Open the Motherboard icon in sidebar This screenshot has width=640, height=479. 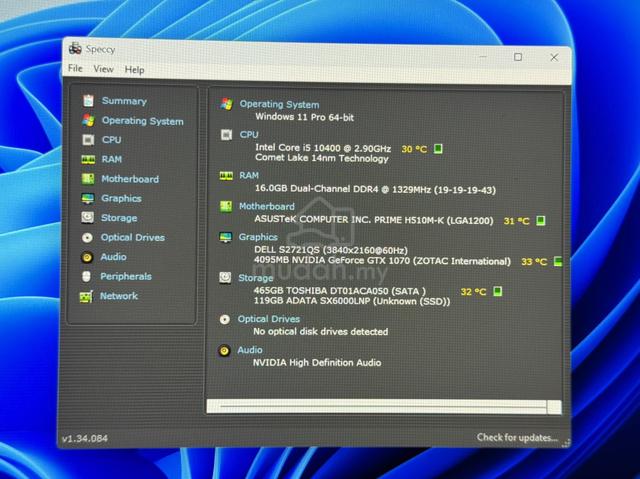(88, 179)
